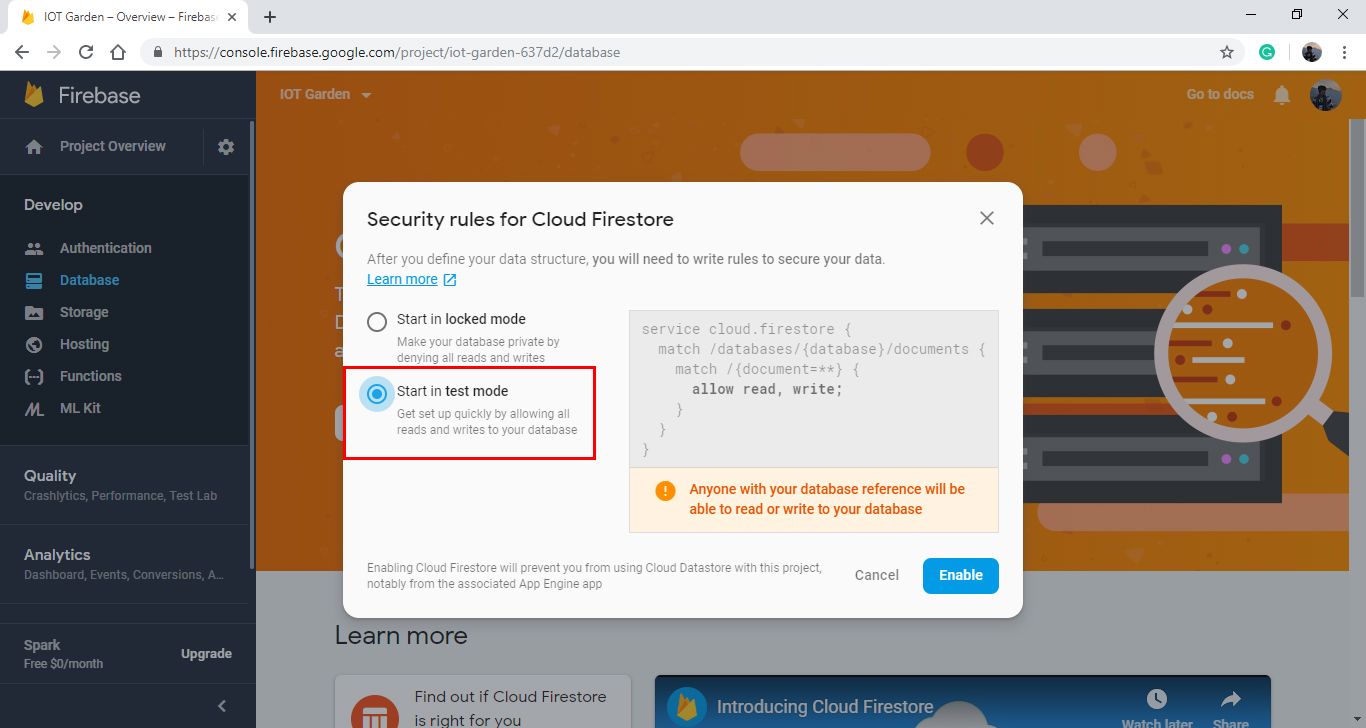Bookmark this page with the star icon
The width and height of the screenshot is (1366, 728).
[x=1226, y=52]
